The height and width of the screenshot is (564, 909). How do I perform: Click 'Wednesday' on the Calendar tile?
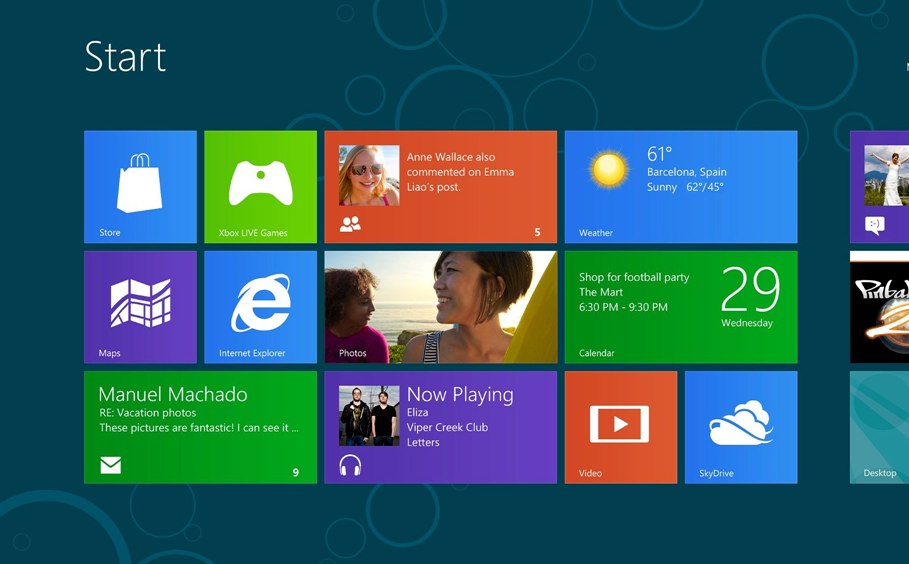pos(747,323)
